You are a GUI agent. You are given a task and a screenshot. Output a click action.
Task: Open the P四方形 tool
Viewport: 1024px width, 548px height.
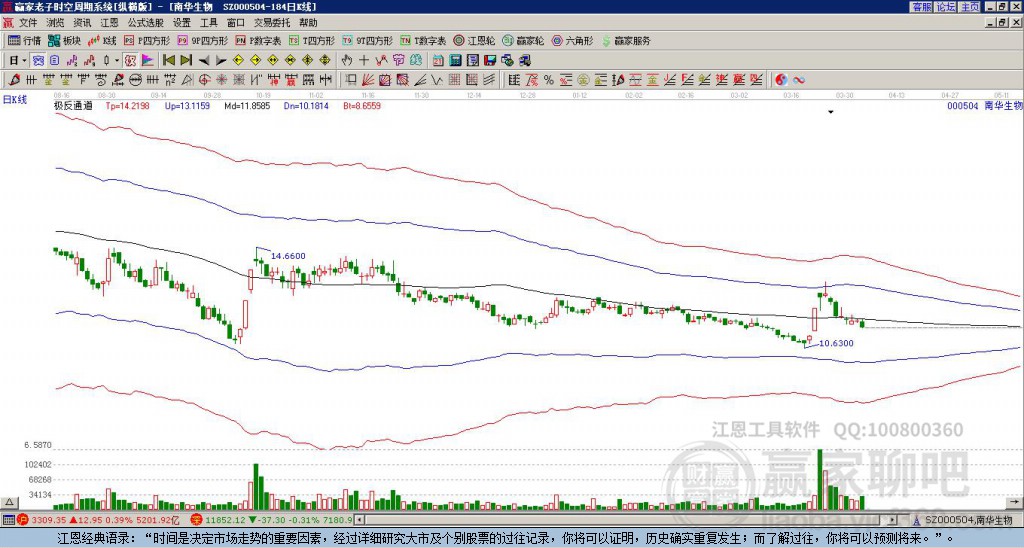pyautogui.click(x=147, y=40)
